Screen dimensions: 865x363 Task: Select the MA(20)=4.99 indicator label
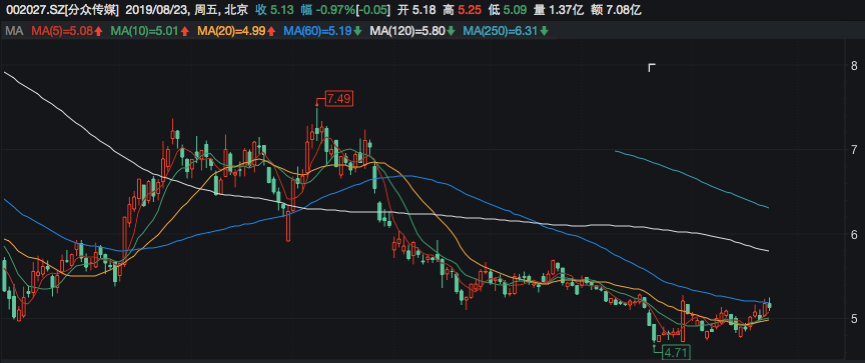231,31
